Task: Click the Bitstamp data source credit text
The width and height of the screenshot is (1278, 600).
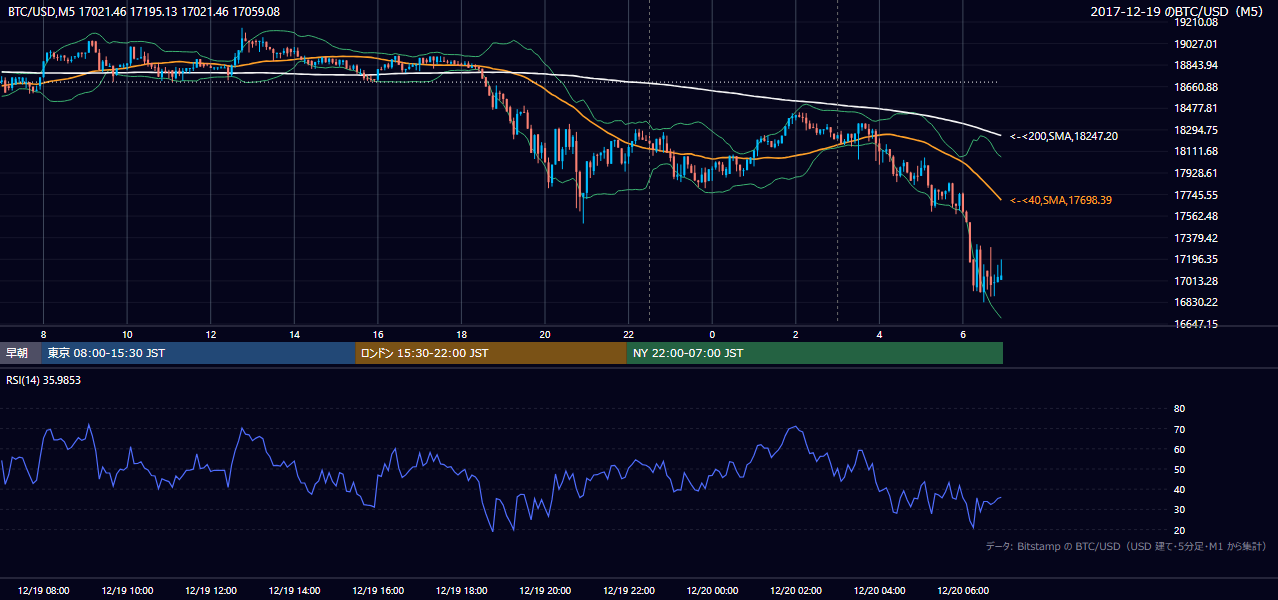Action: 1126,546
